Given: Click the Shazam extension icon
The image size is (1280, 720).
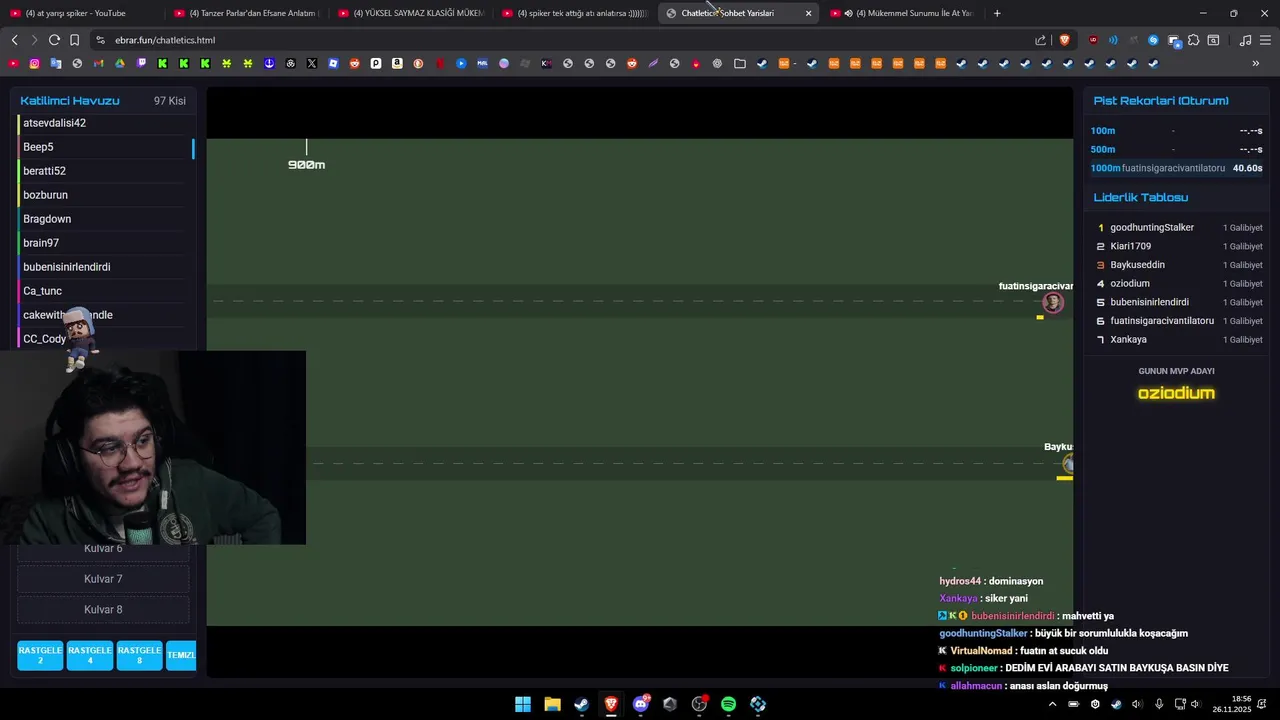Looking at the screenshot, I should [1153, 40].
